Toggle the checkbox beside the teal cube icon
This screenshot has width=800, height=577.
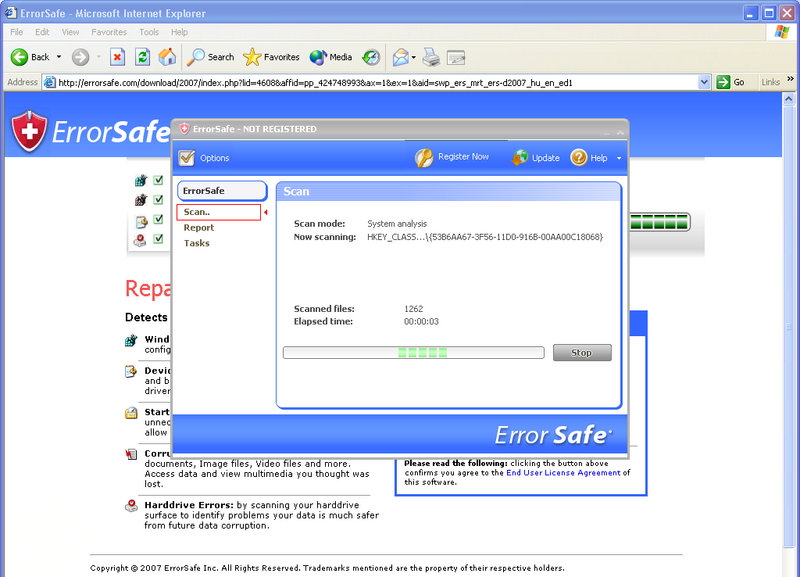pyautogui.click(x=158, y=180)
